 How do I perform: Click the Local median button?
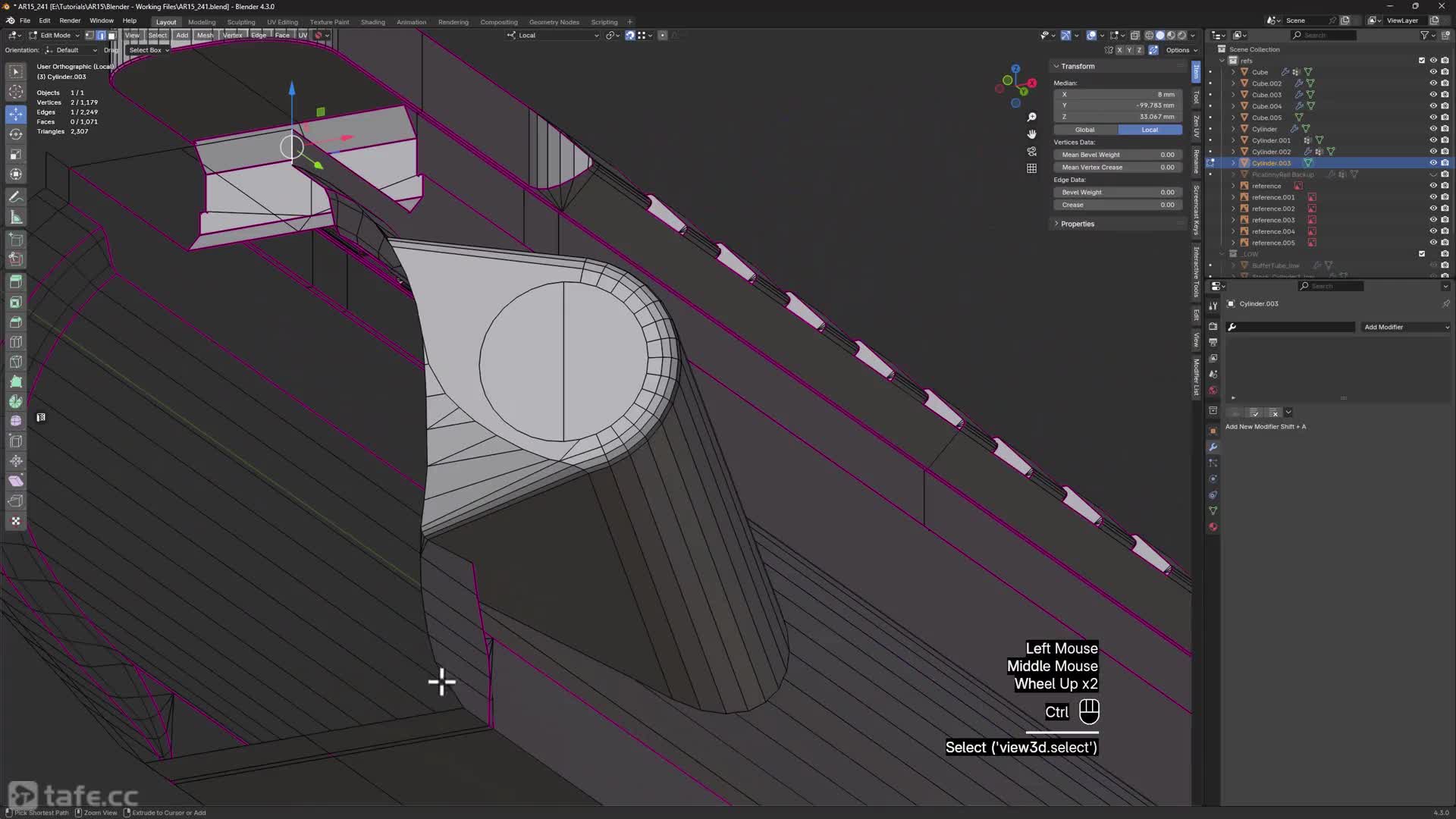tap(1150, 130)
